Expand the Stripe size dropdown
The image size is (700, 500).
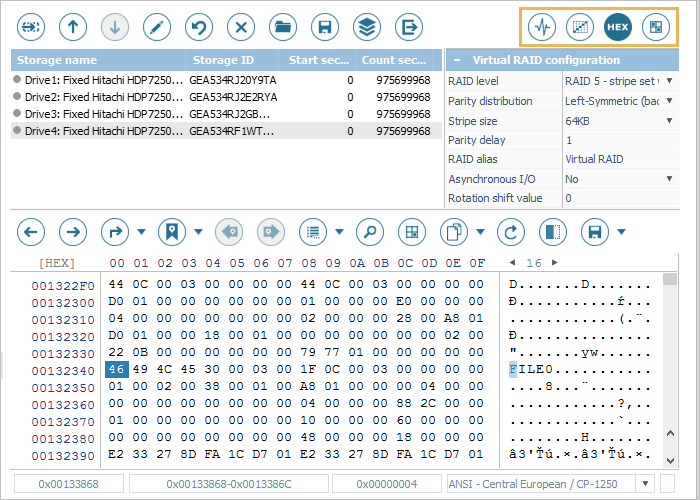tap(668, 120)
